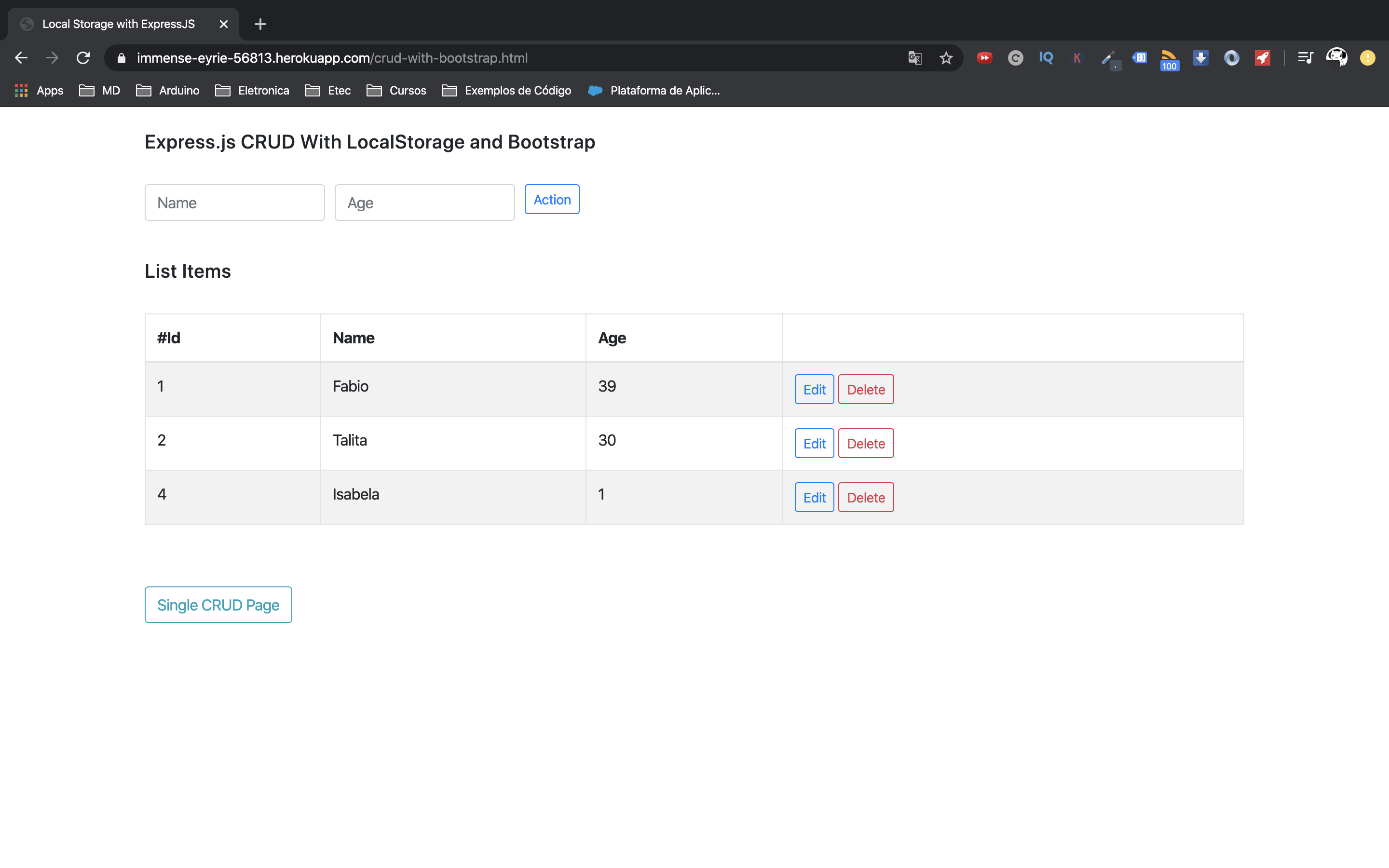This screenshot has height=868, width=1389.
Task: Open the Apps shortcut in bookmarks bar
Action: (39, 90)
